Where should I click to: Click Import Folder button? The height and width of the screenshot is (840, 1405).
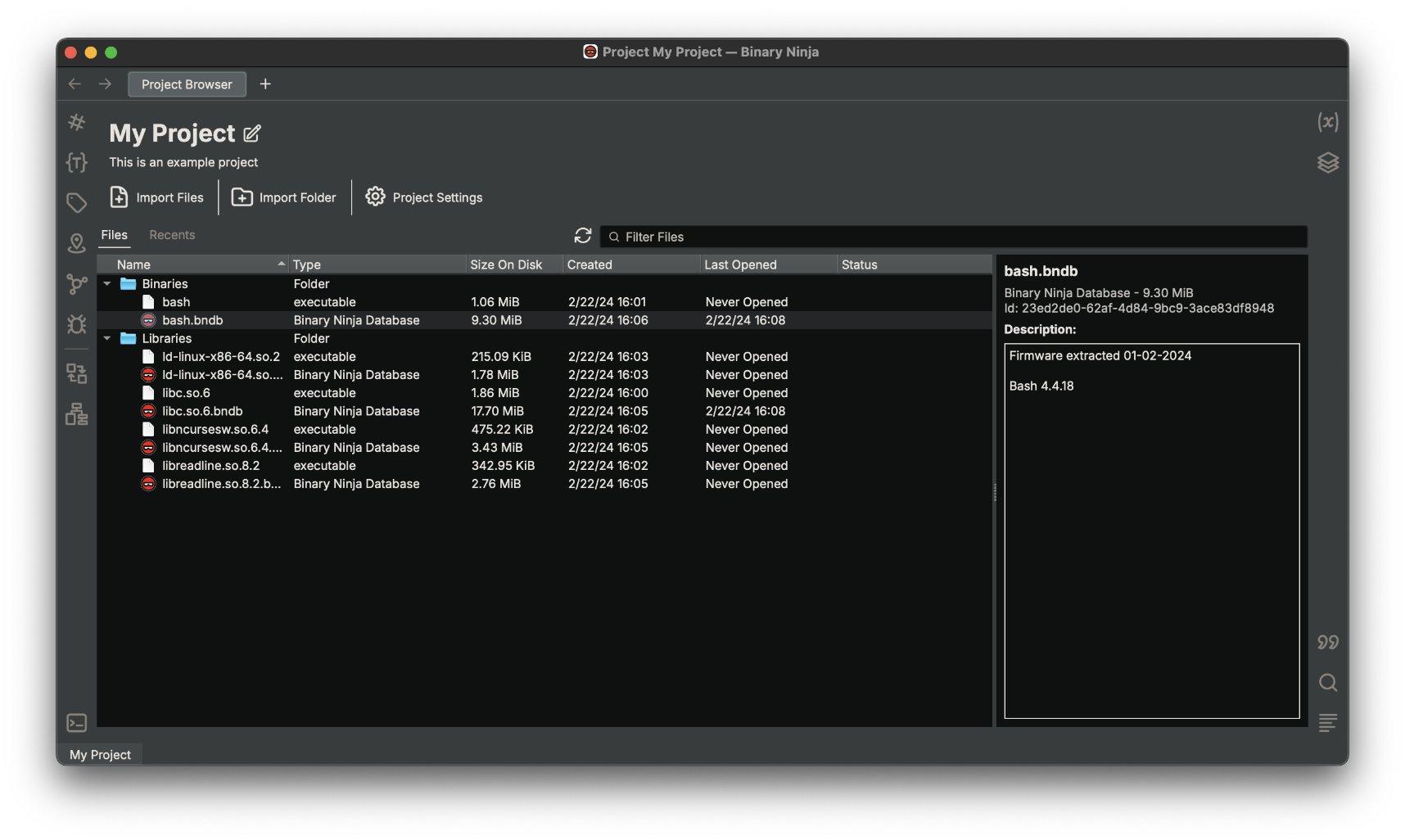click(x=284, y=197)
